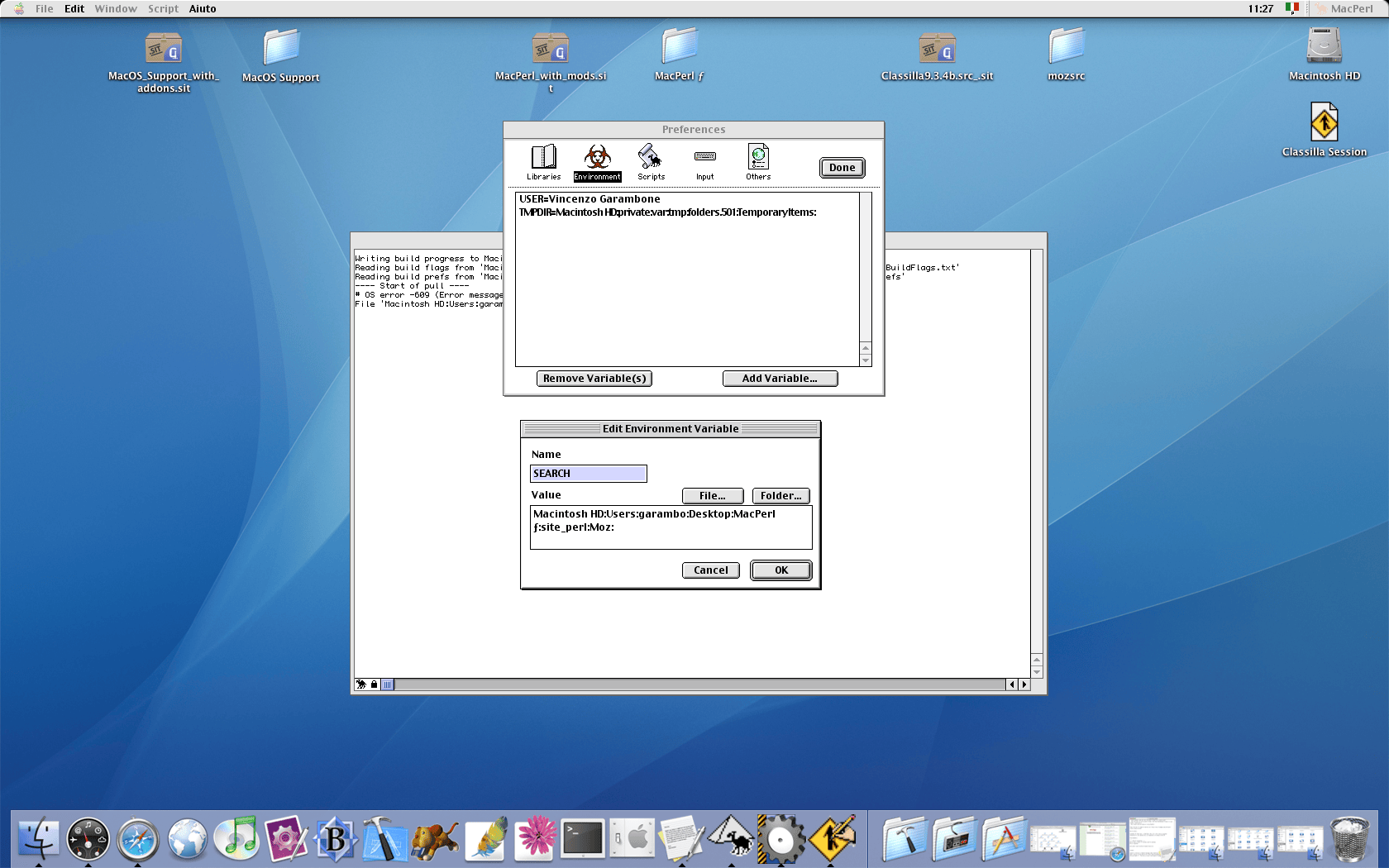Image resolution: width=1389 pixels, height=868 pixels.
Task: Open the Apple menu
Action: (18, 9)
